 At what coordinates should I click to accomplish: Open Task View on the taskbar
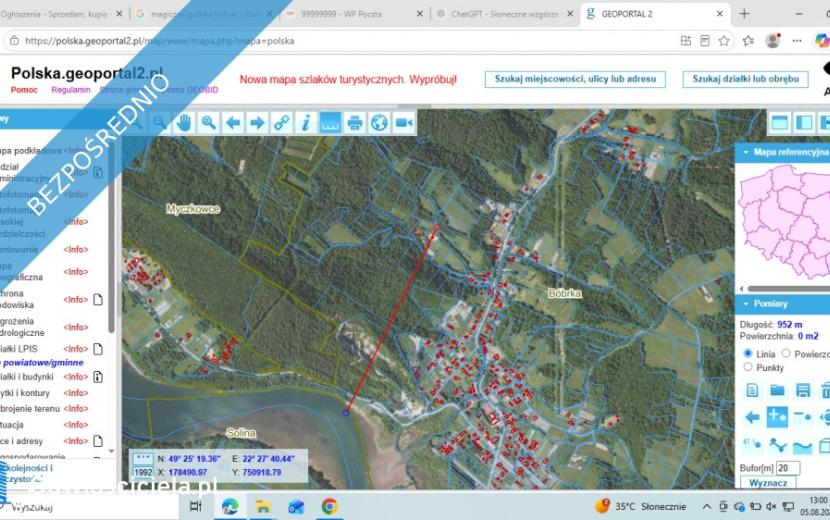[195, 507]
